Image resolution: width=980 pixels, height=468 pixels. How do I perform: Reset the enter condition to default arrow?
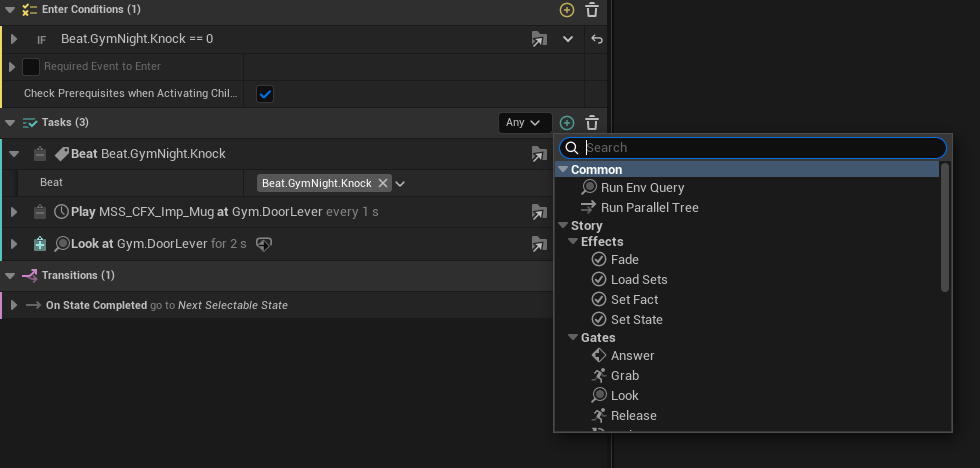[x=597, y=39]
